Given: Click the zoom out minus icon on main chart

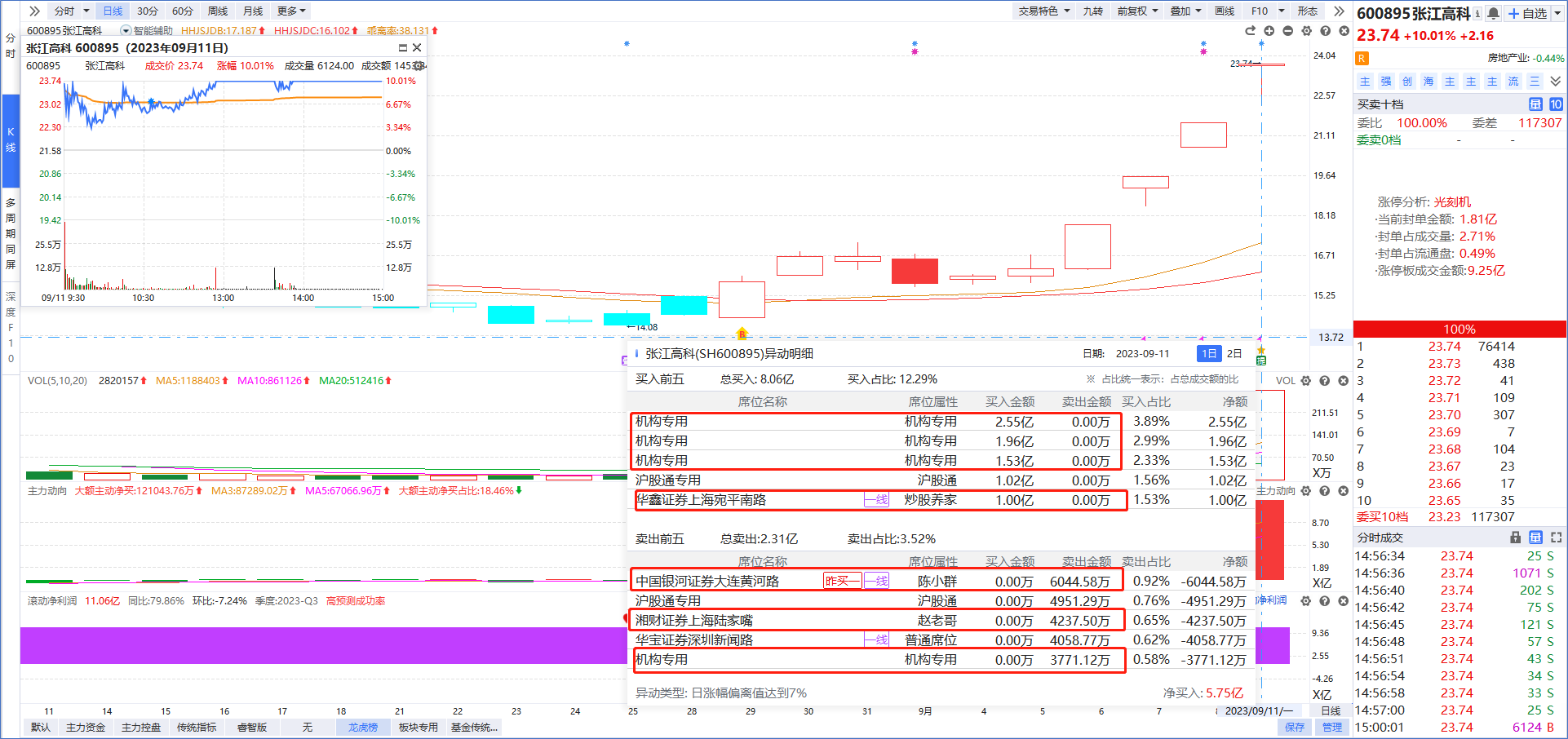Looking at the screenshot, I should tap(1287, 31).
